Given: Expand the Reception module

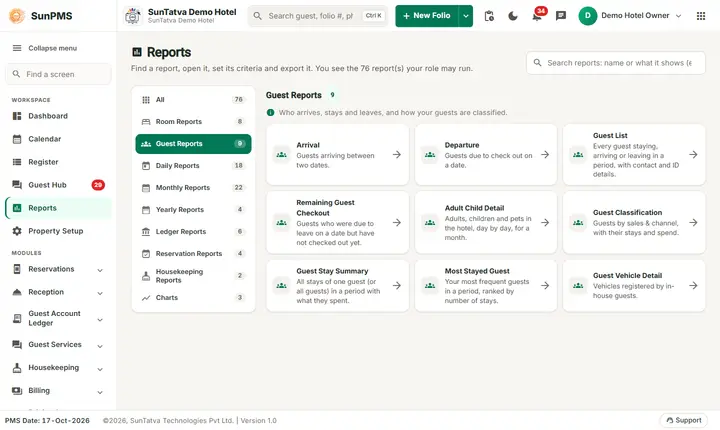Looking at the screenshot, I should (58, 292).
